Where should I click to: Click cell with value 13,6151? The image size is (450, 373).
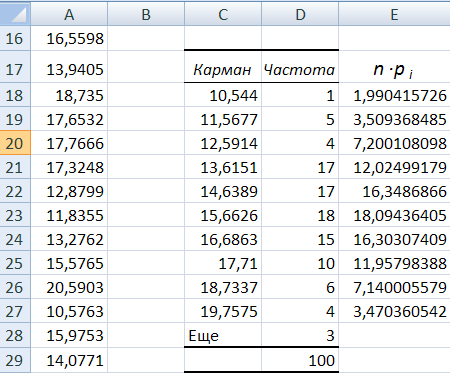tap(223, 167)
